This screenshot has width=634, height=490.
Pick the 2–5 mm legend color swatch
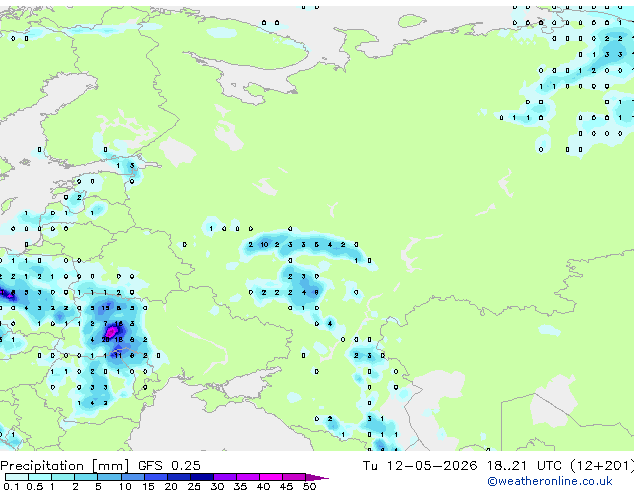coord(86,477)
